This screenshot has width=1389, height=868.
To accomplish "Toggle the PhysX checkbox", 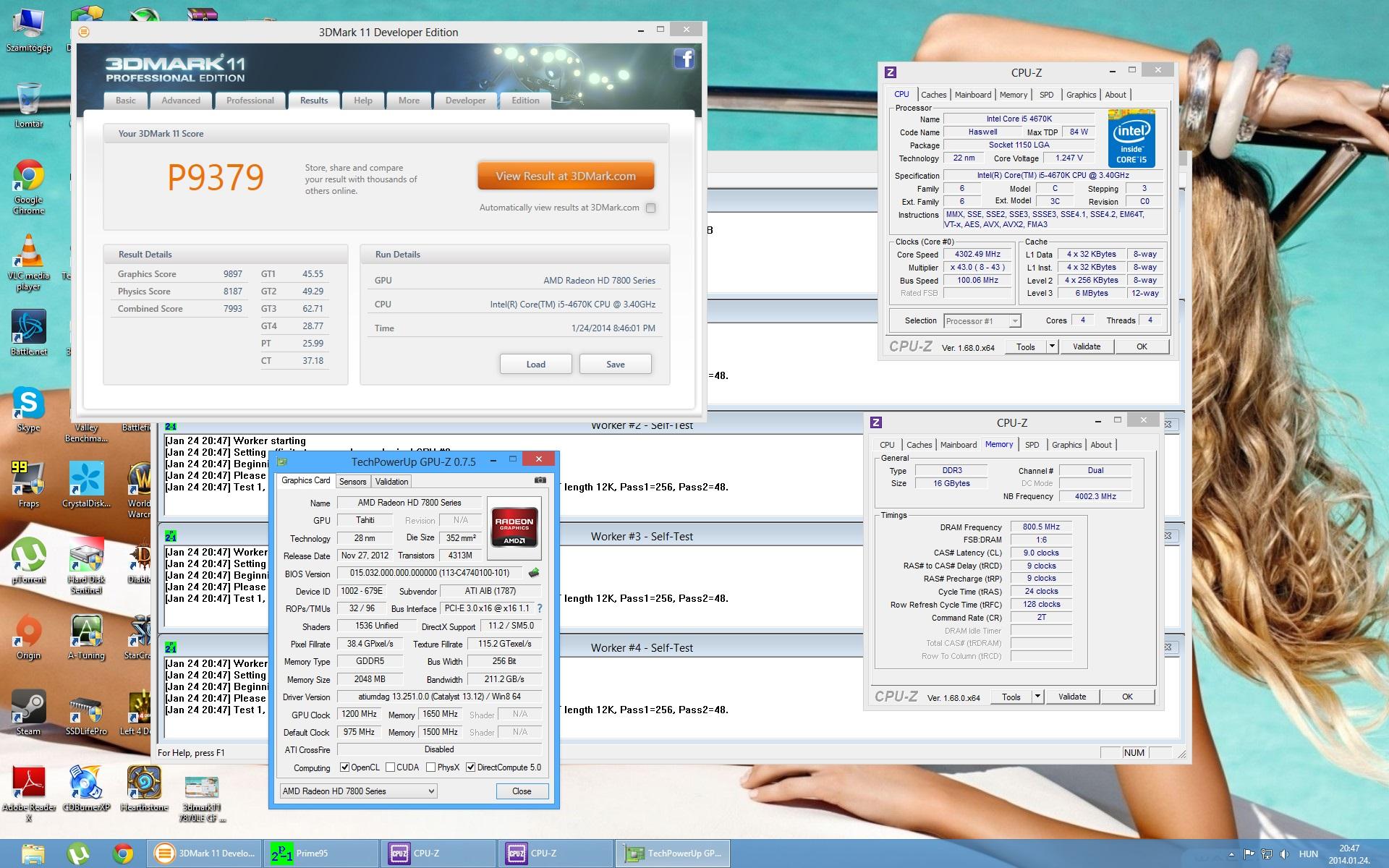I will point(431,767).
